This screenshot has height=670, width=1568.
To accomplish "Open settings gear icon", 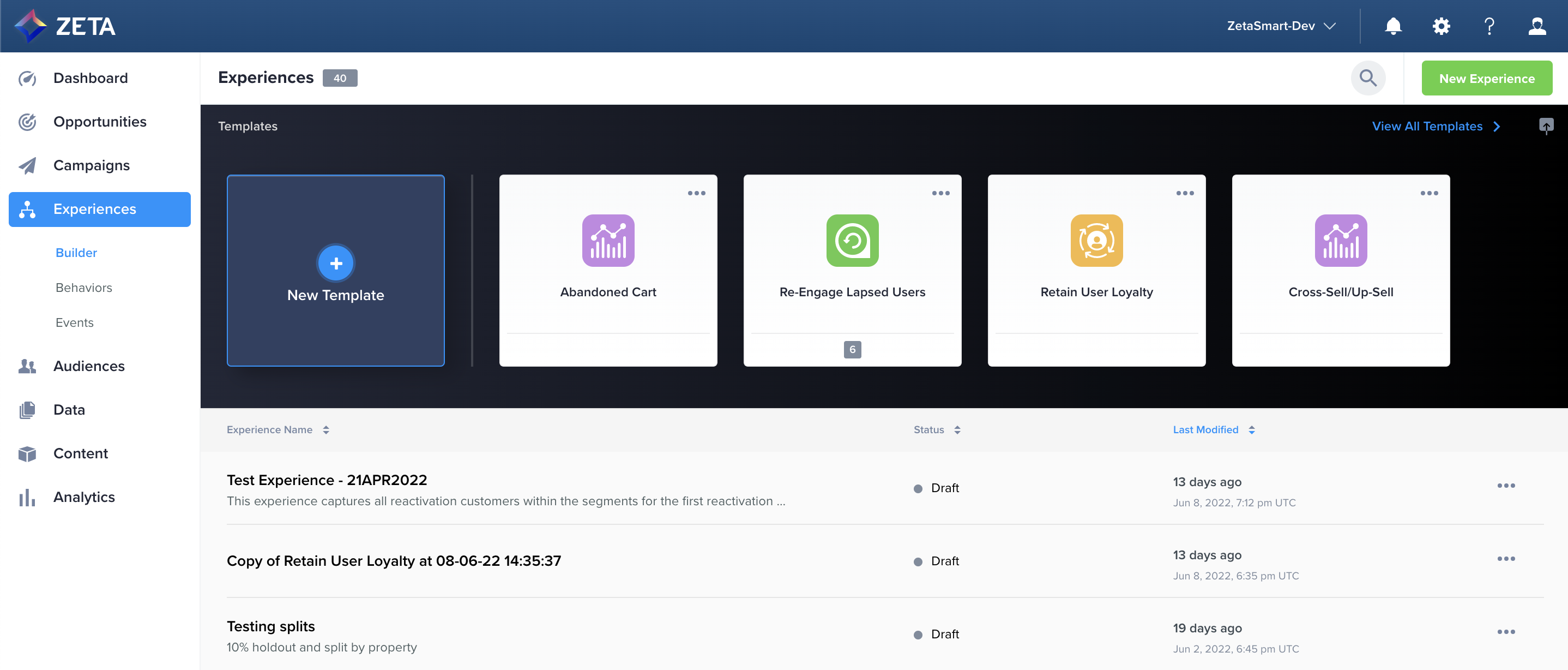I will (1441, 26).
